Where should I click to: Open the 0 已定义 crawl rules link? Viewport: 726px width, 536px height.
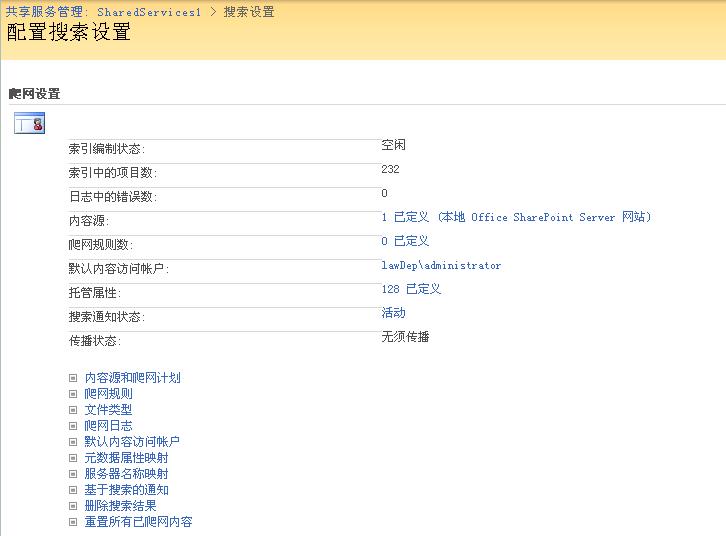[x=405, y=241]
